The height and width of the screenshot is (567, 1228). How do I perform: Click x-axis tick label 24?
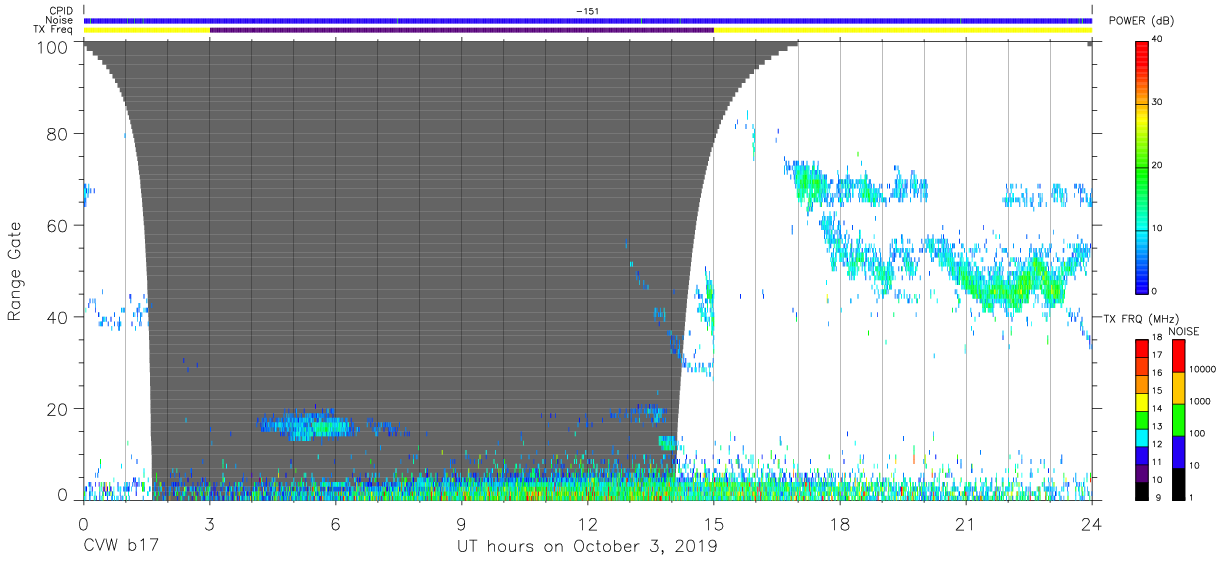pos(1092,523)
